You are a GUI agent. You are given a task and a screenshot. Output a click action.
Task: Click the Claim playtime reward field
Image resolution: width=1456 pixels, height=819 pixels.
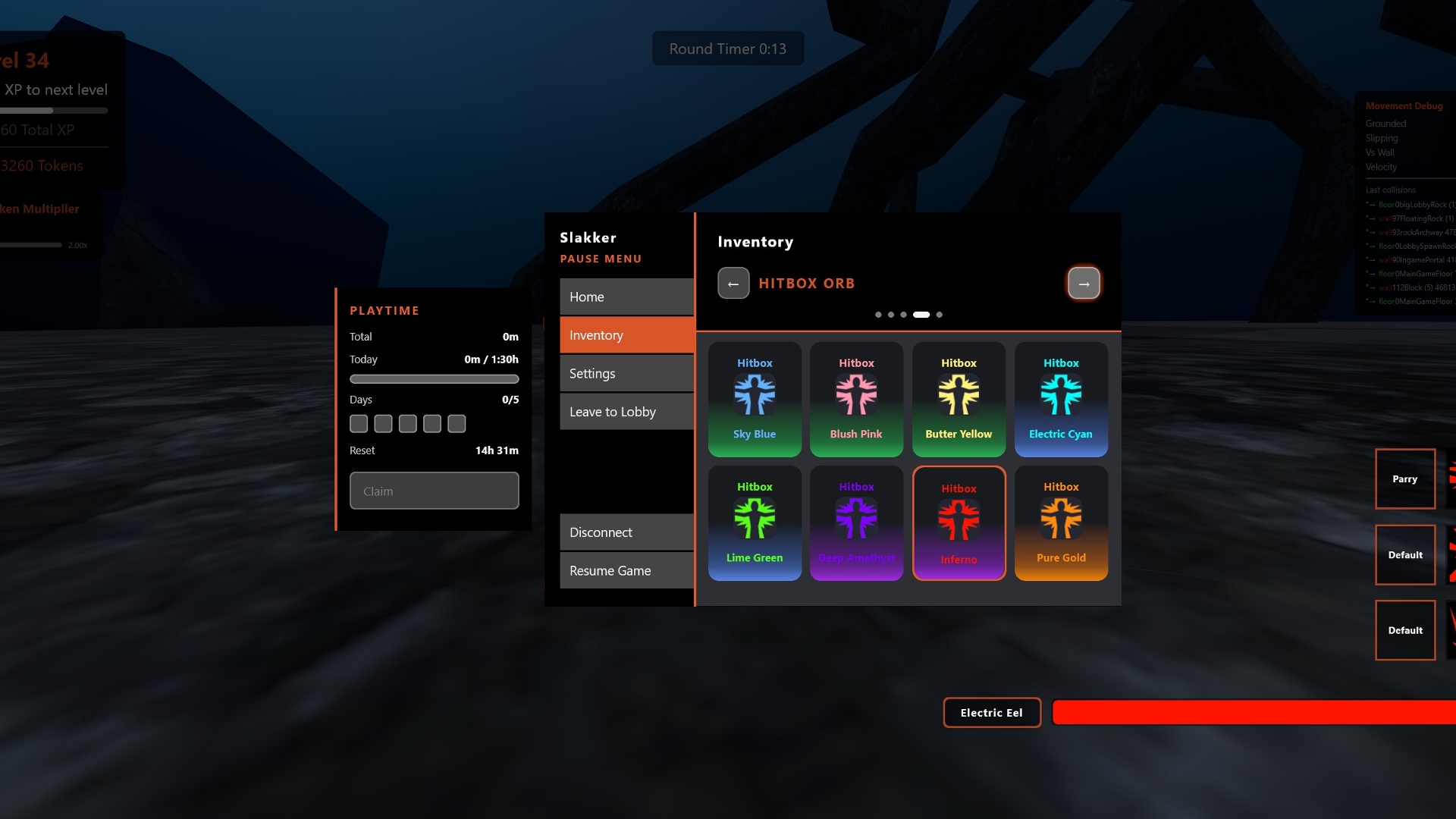point(434,491)
